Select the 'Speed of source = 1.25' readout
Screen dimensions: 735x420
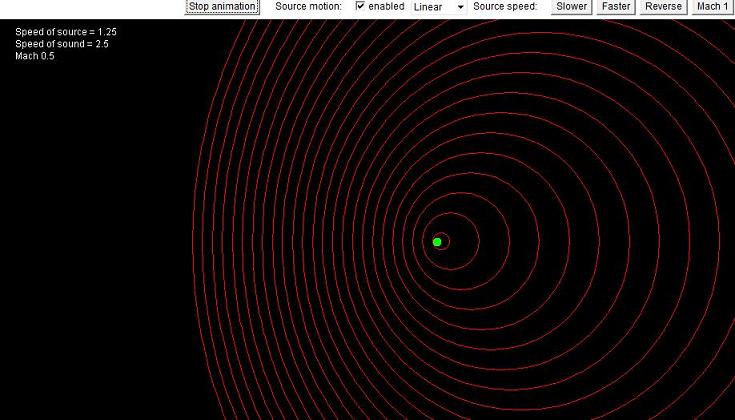(66, 32)
